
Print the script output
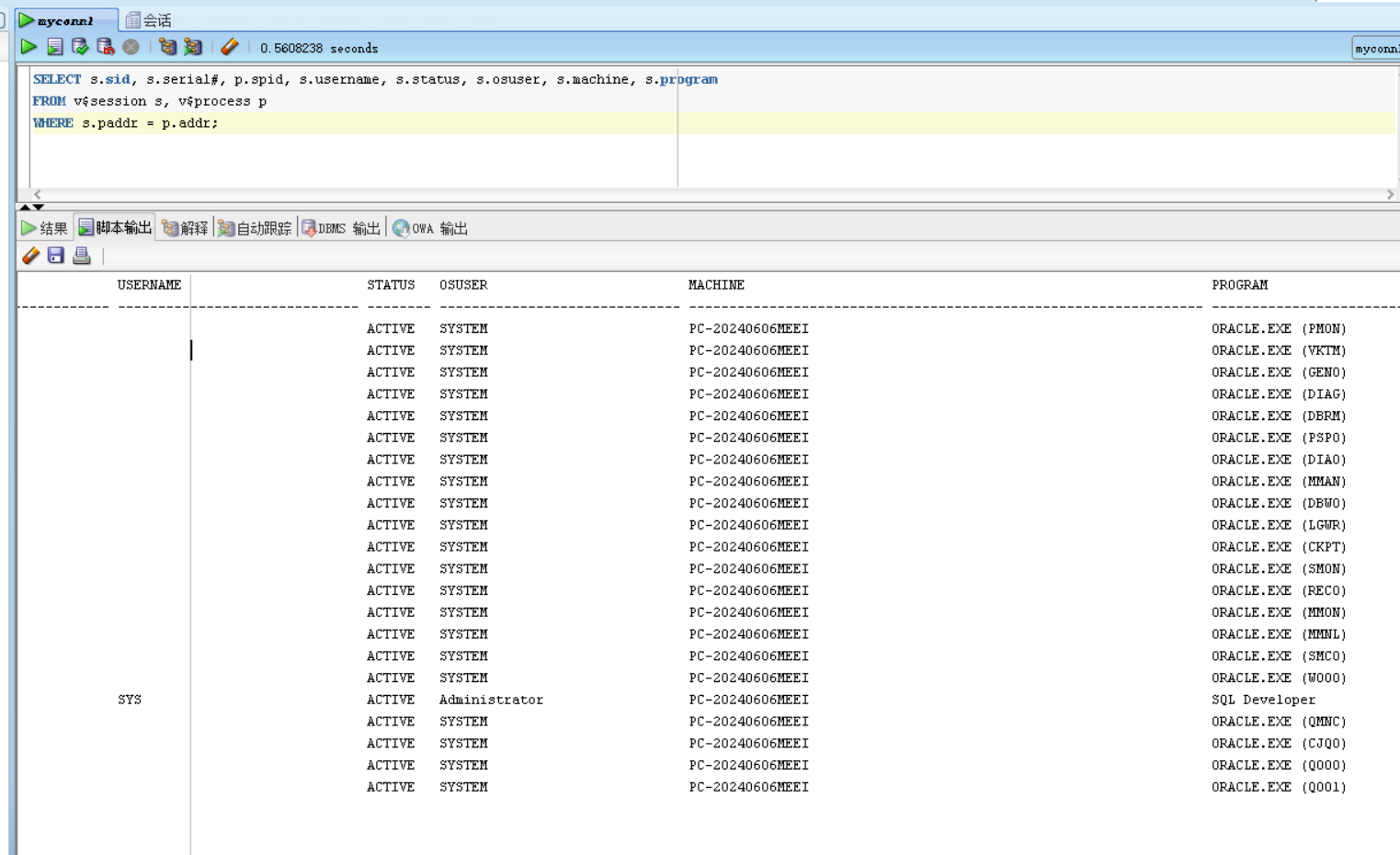82,256
